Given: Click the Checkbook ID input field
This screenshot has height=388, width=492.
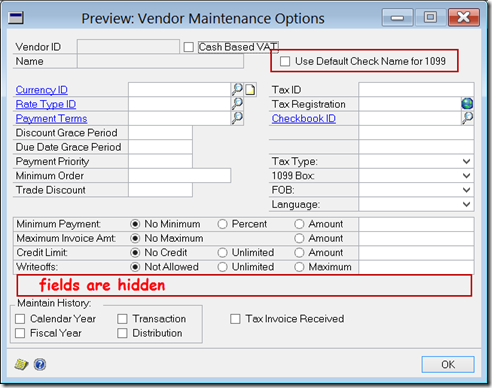Looking at the screenshot, I should pos(410,118).
